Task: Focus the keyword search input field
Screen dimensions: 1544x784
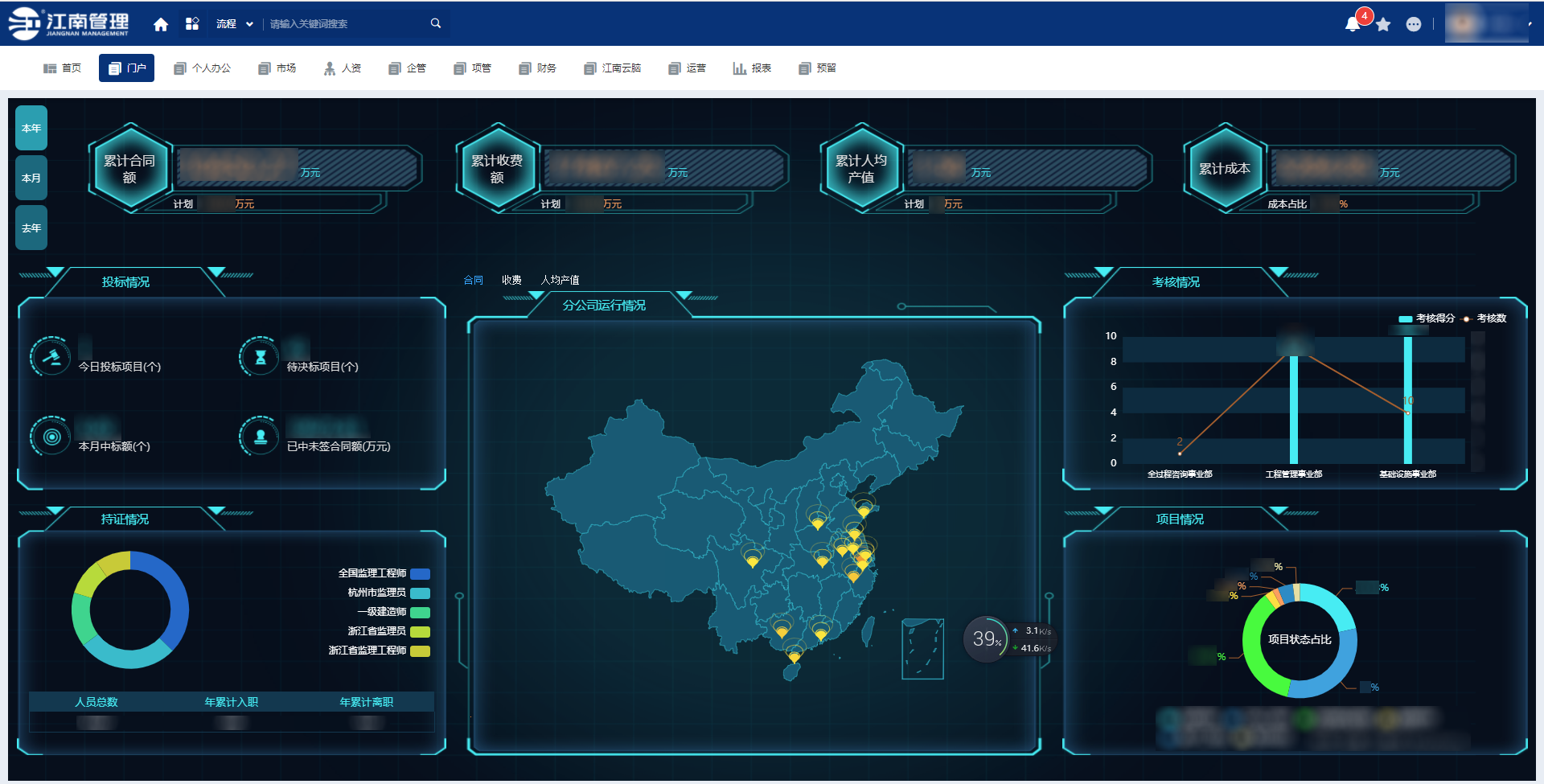Action: click(346, 24)
